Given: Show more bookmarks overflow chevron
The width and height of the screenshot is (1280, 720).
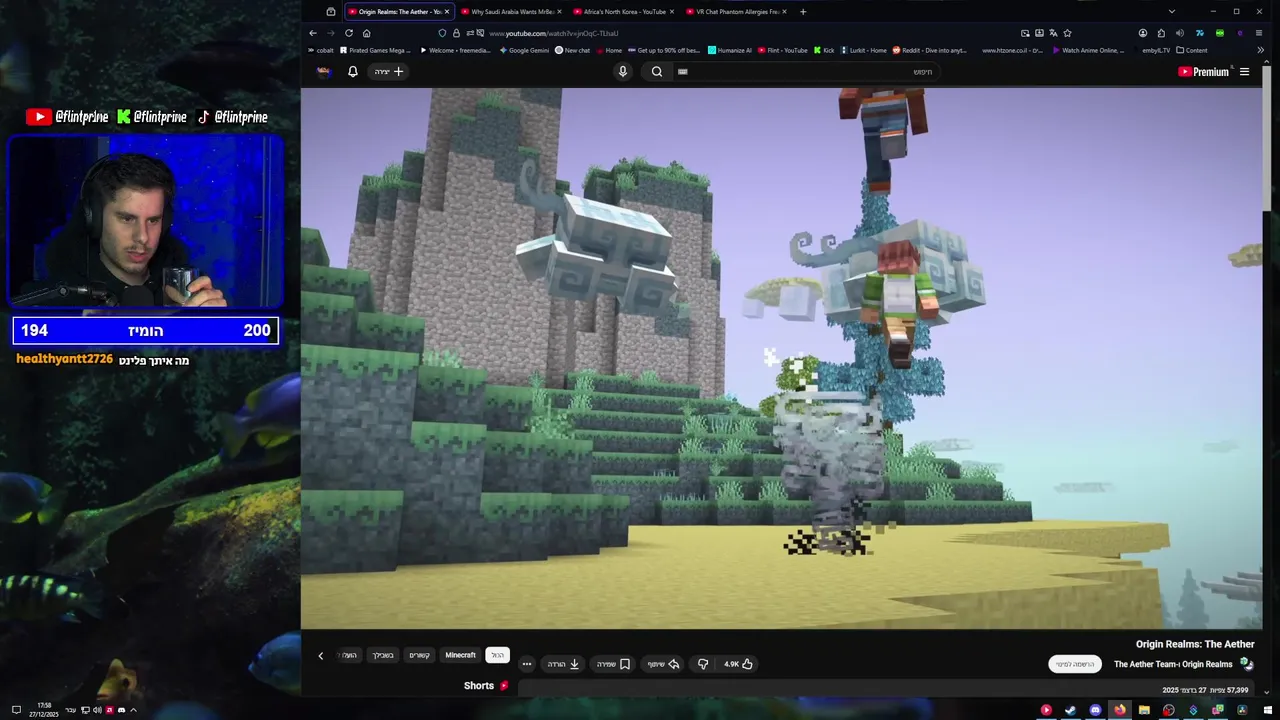Looking at the screenshot, I should (x=1260, y=50).
